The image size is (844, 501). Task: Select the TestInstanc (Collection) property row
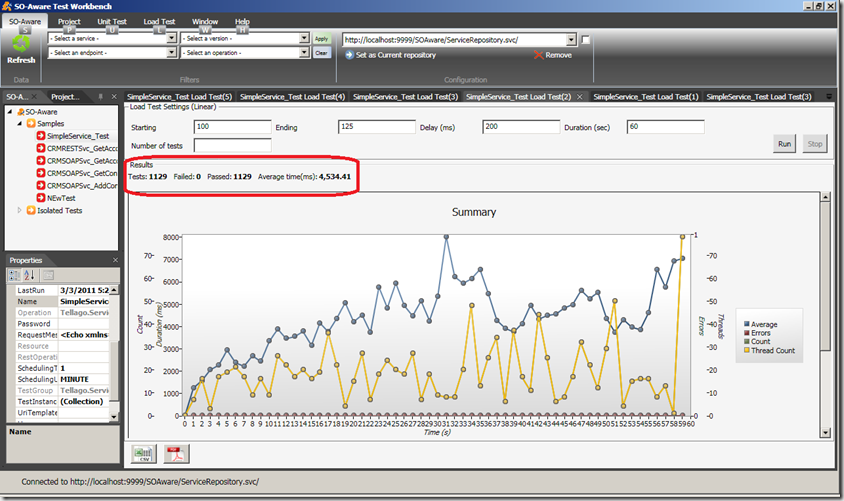coord(62,401)
